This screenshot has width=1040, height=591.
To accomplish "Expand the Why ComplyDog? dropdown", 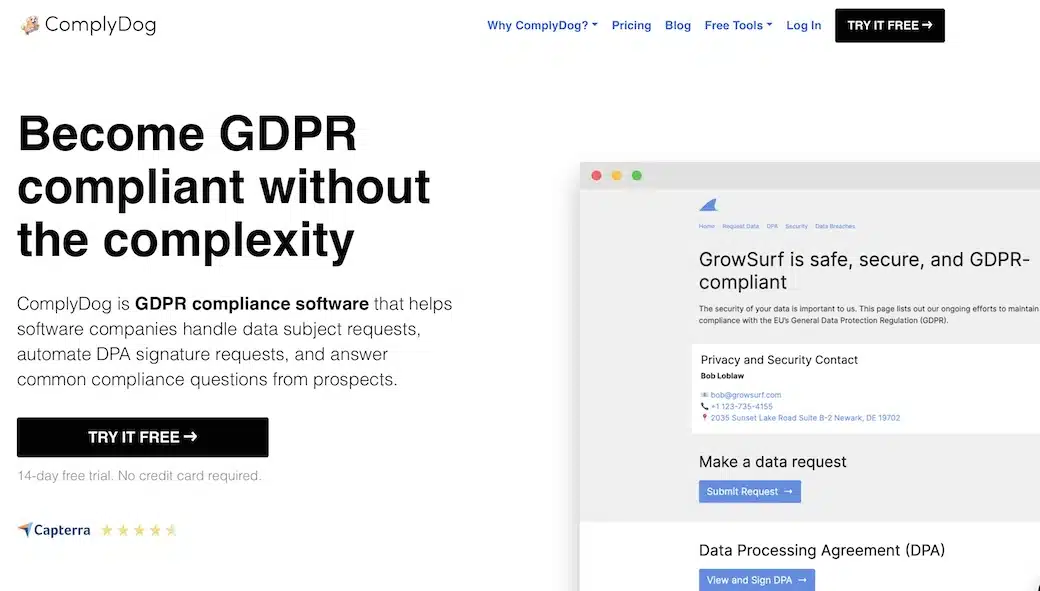I will point(542,26).
